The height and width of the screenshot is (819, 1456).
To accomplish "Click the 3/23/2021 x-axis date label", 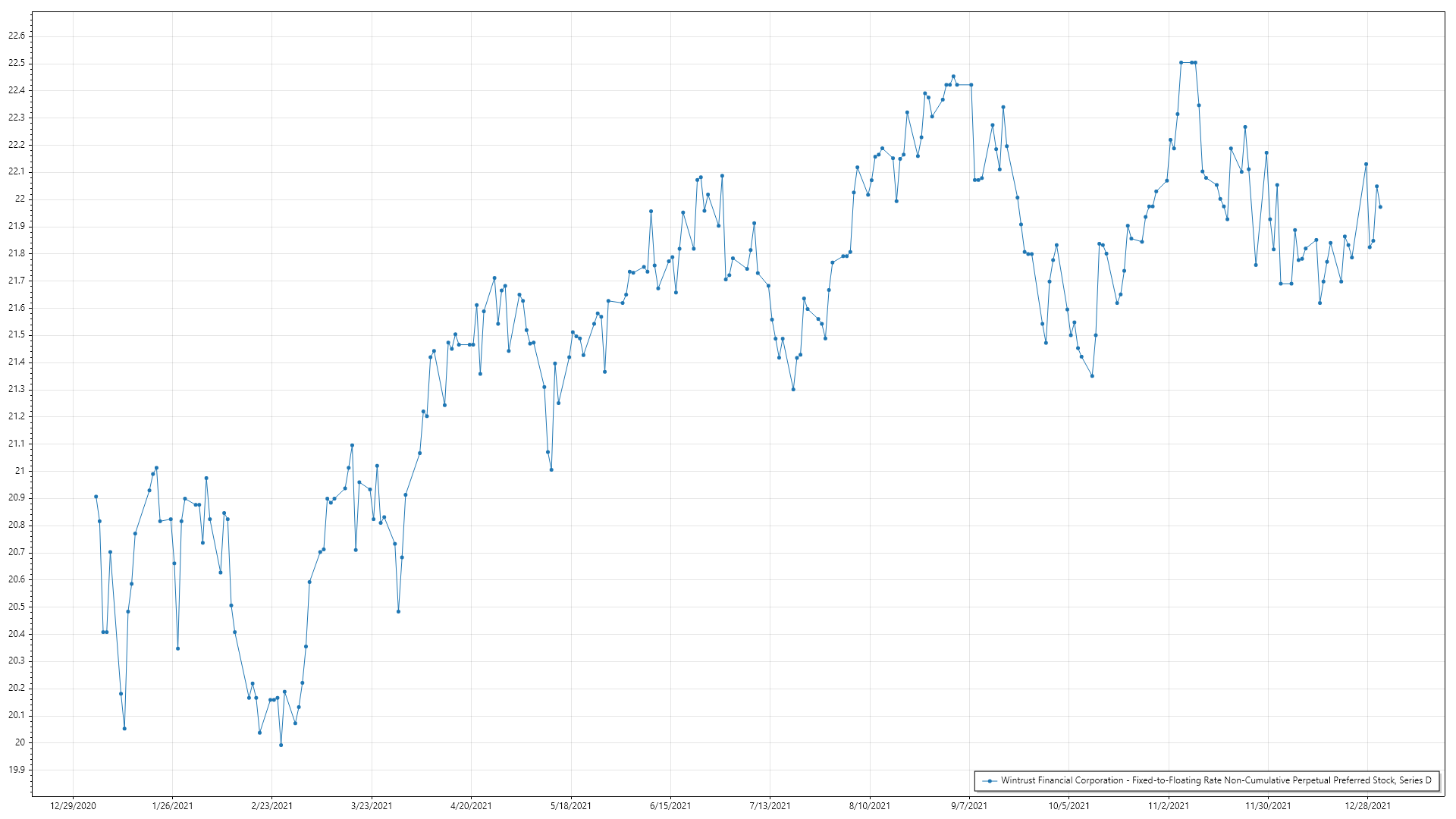I will tap(372, 805).
